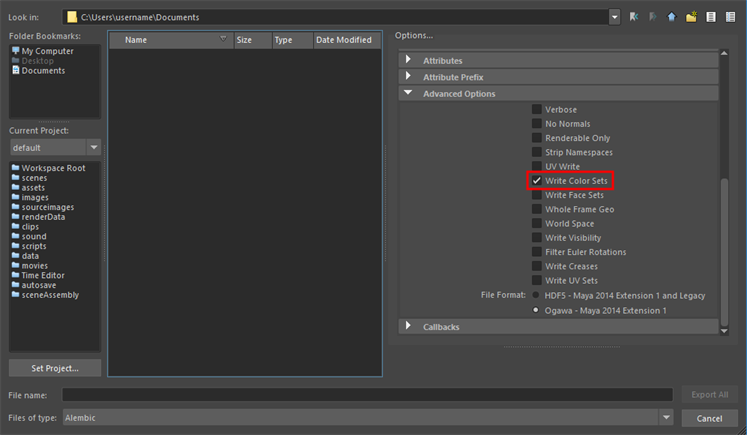The image size is (747, 435).
Task: Open the assets project folder
Action: click(28, 188)
